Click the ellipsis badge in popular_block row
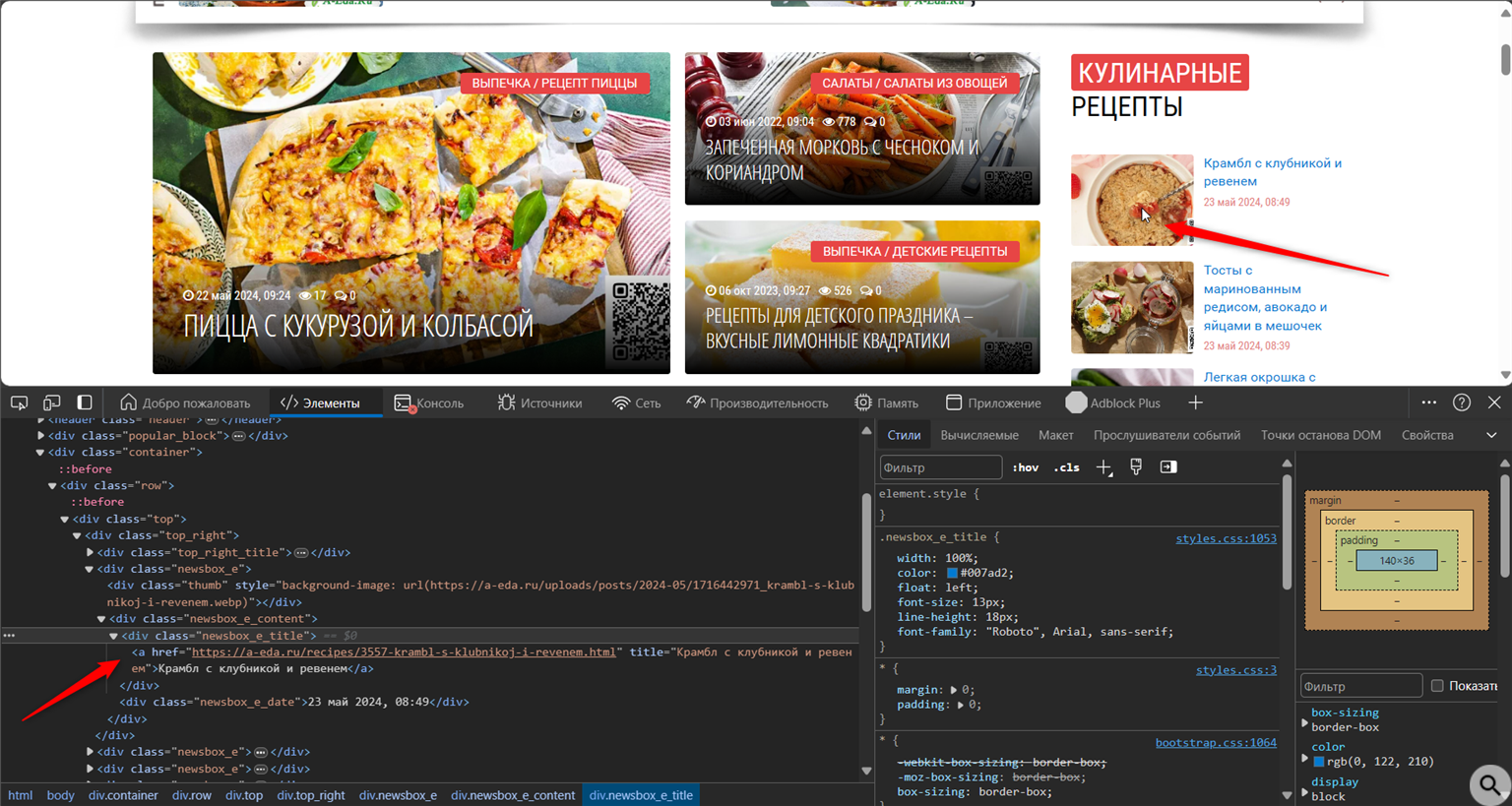 coord(238,436)
